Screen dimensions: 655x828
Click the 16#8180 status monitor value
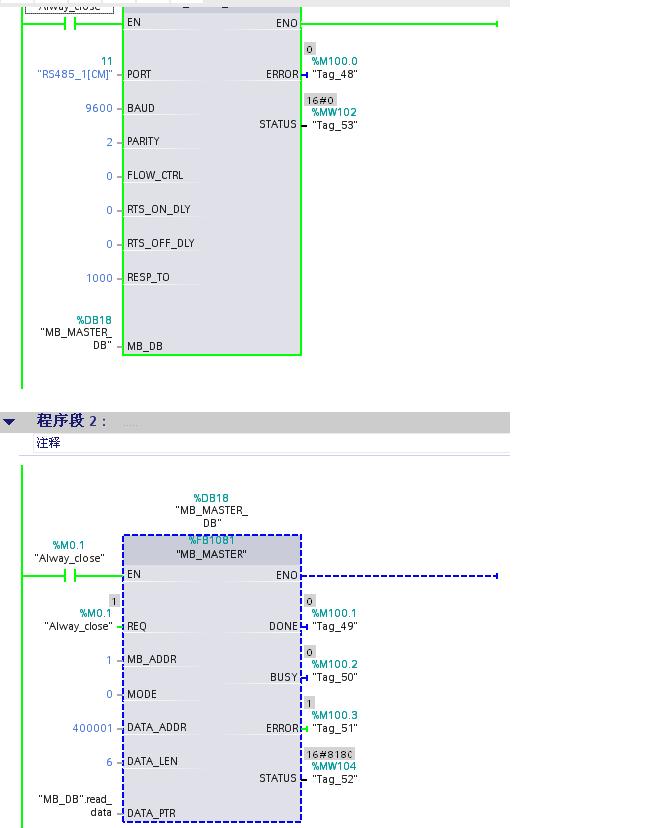click(329, 754)
